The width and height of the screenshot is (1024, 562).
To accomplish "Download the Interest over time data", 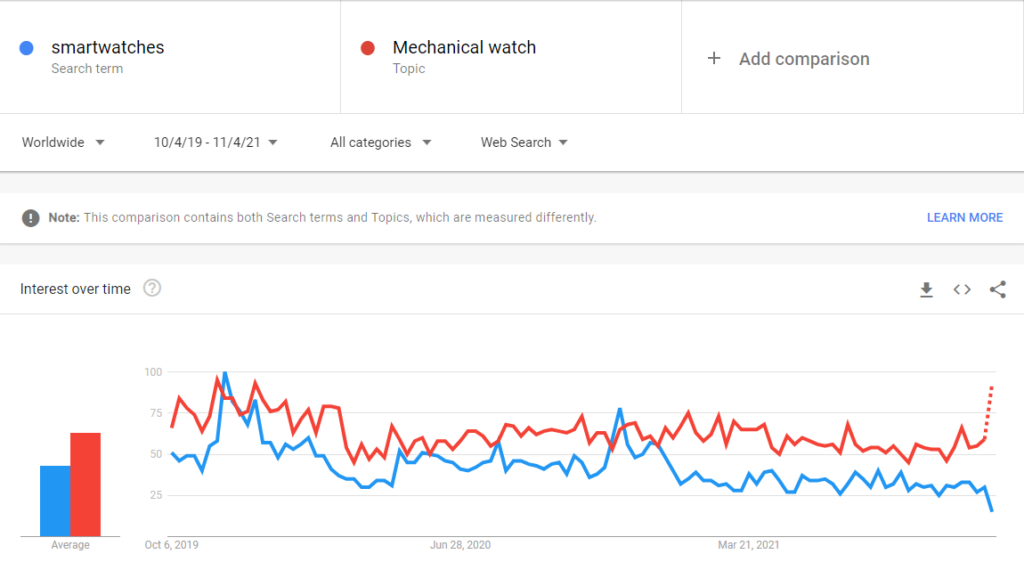I will point(926,290).
